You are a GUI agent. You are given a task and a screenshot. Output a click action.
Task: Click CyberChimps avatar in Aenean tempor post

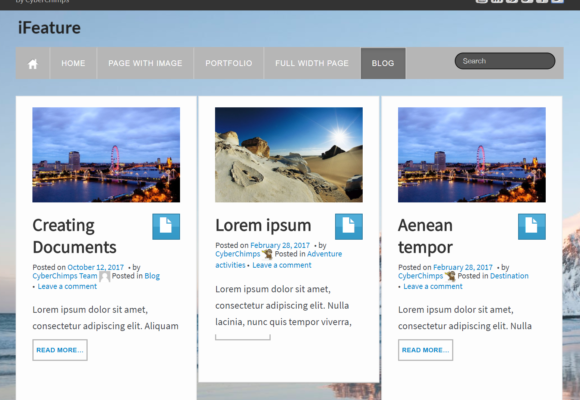(450, 276)
